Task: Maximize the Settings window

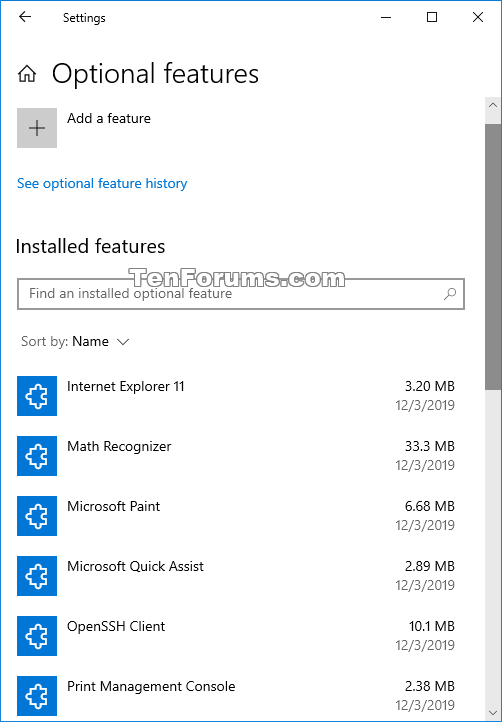Action: [x=432, y=17]
